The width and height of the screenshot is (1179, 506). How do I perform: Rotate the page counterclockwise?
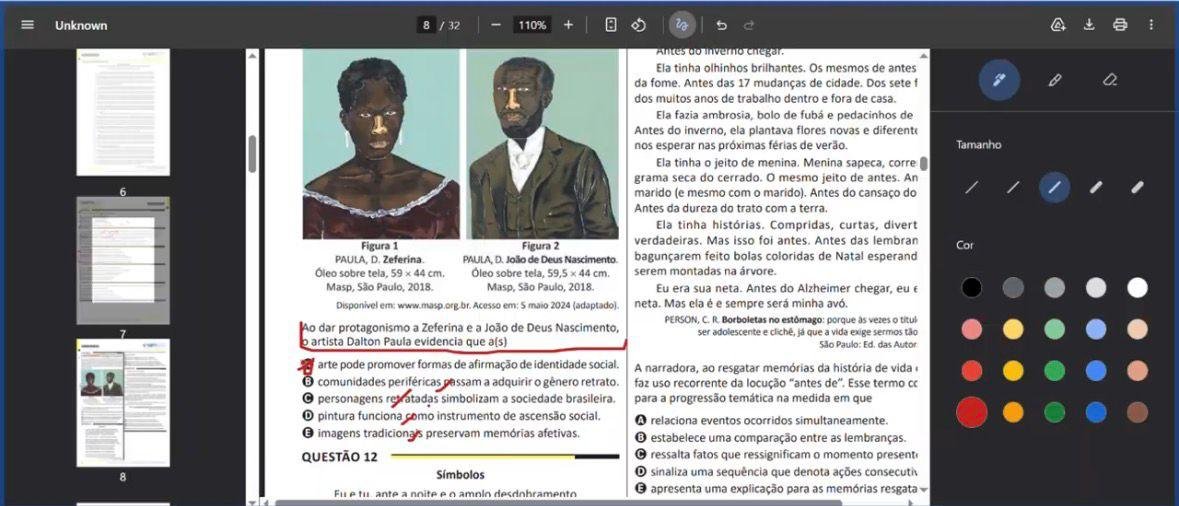coord(639,25)
